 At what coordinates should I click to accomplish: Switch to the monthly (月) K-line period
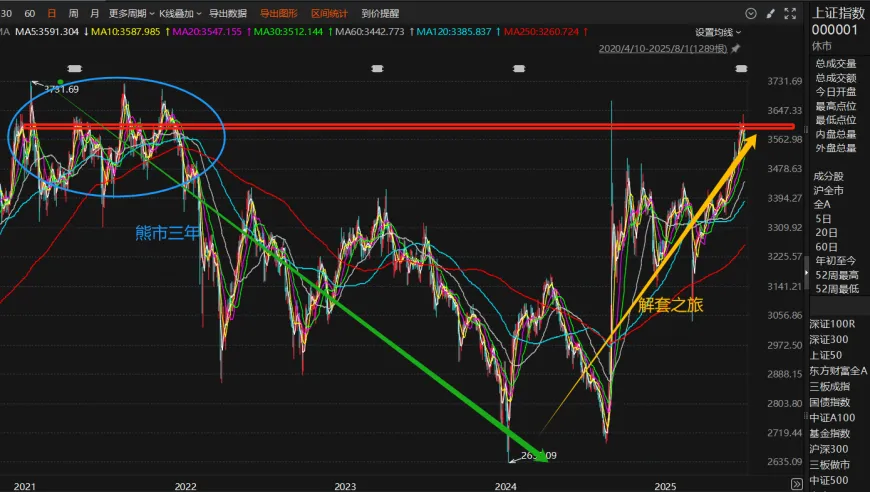[x=94, y=14]
